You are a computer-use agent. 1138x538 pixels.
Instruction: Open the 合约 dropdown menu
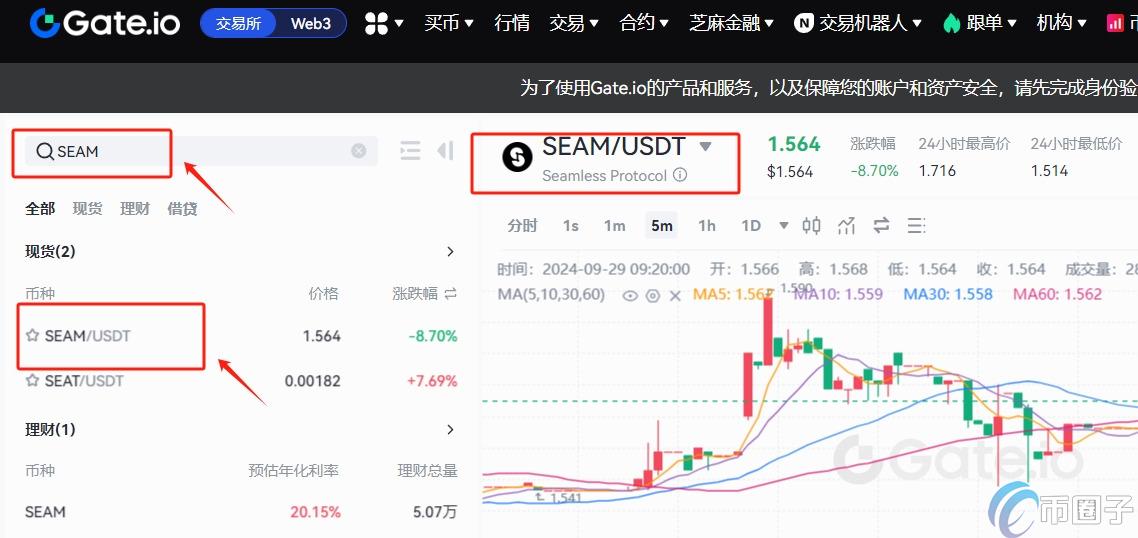(644, 23)
